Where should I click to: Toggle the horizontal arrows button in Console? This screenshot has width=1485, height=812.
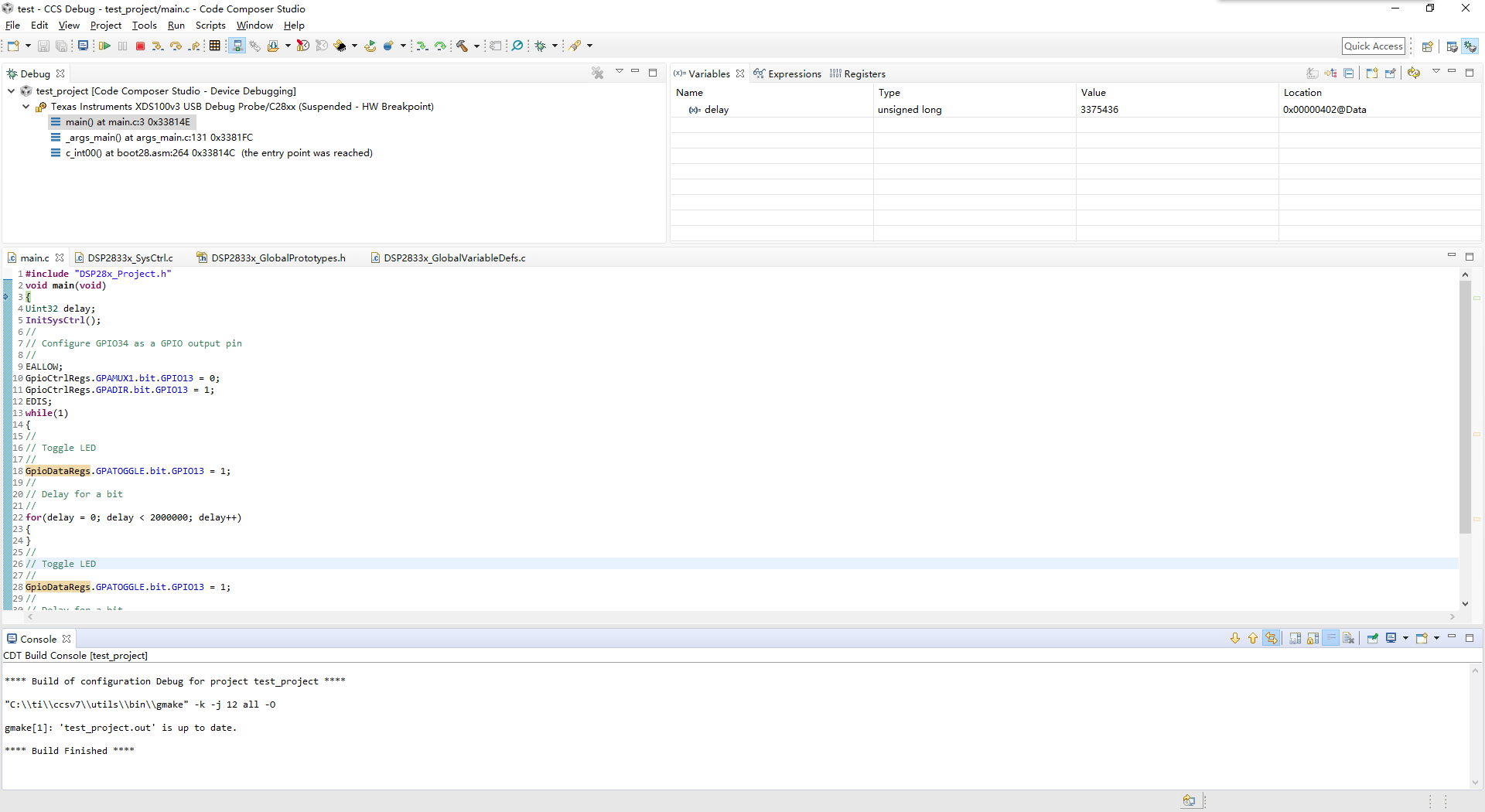pos(1272,639)
